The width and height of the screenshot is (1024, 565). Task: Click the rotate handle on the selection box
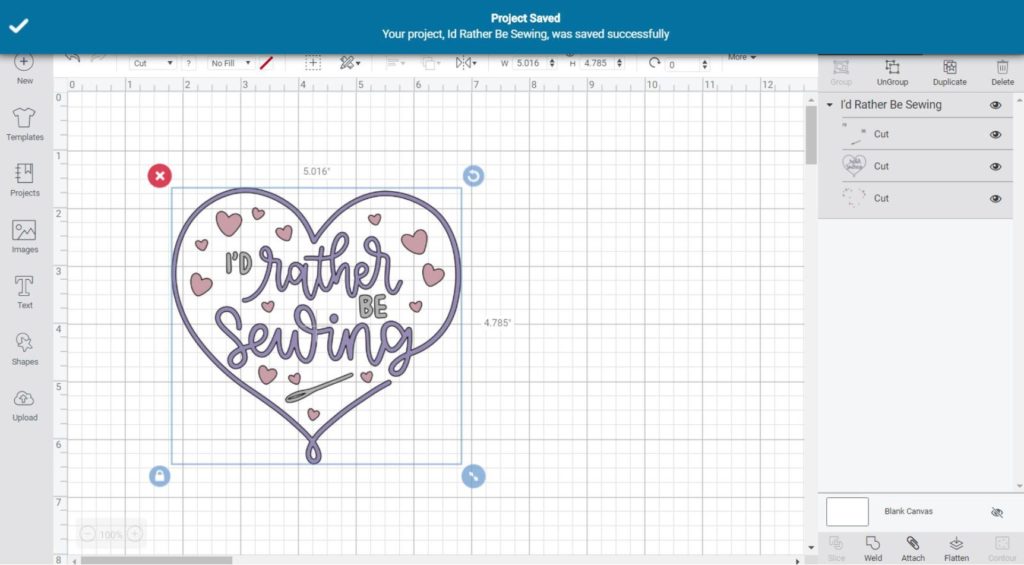click(473, 176)
